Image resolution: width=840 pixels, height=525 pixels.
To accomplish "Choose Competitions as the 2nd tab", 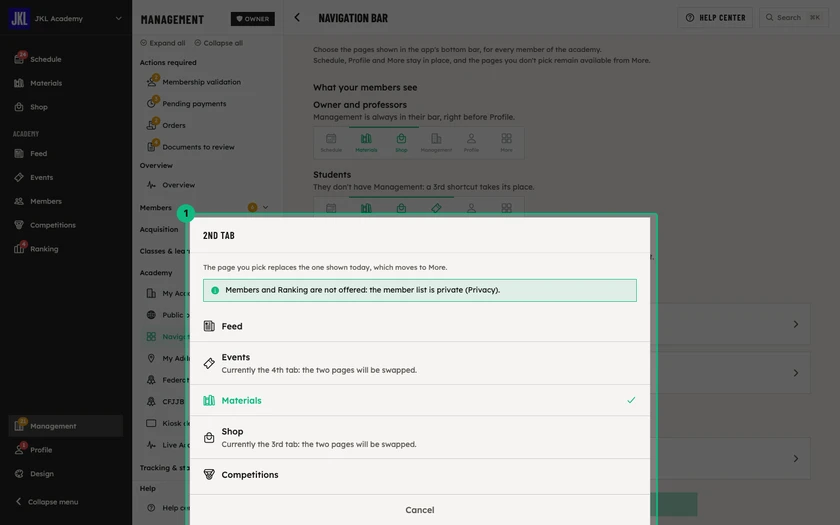I will (419, 475).
